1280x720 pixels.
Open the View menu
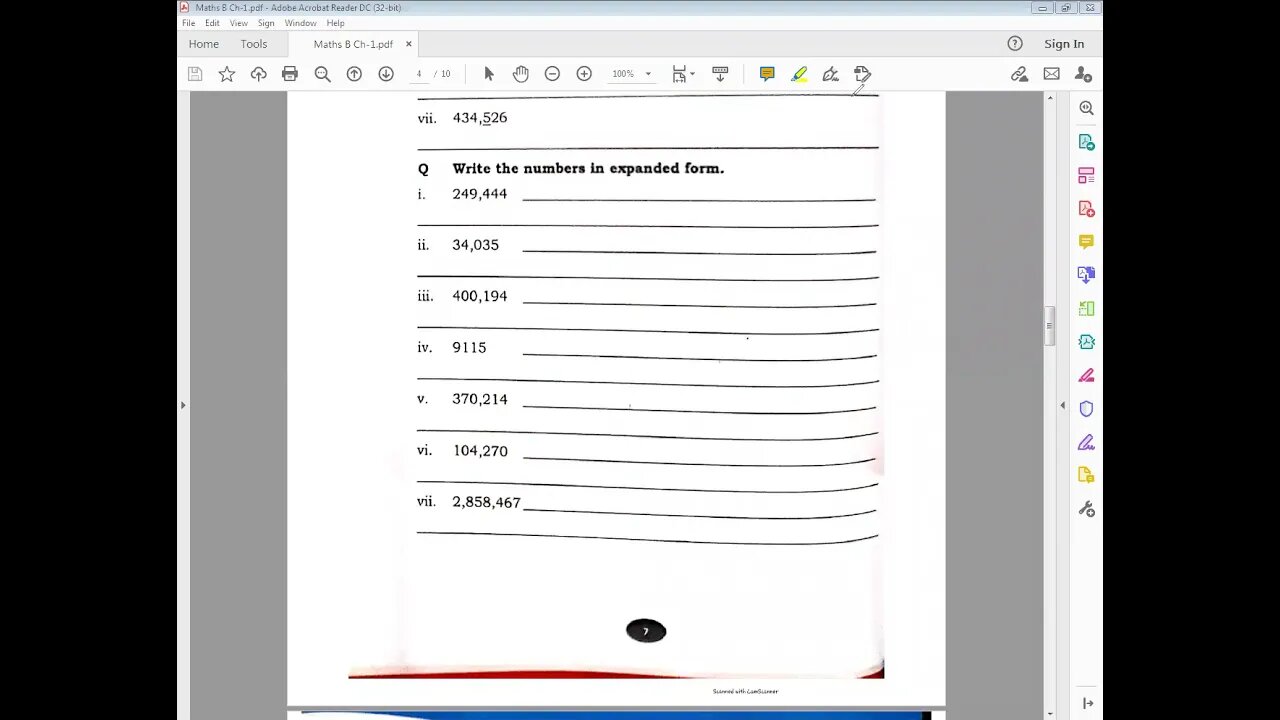(239, 23)
